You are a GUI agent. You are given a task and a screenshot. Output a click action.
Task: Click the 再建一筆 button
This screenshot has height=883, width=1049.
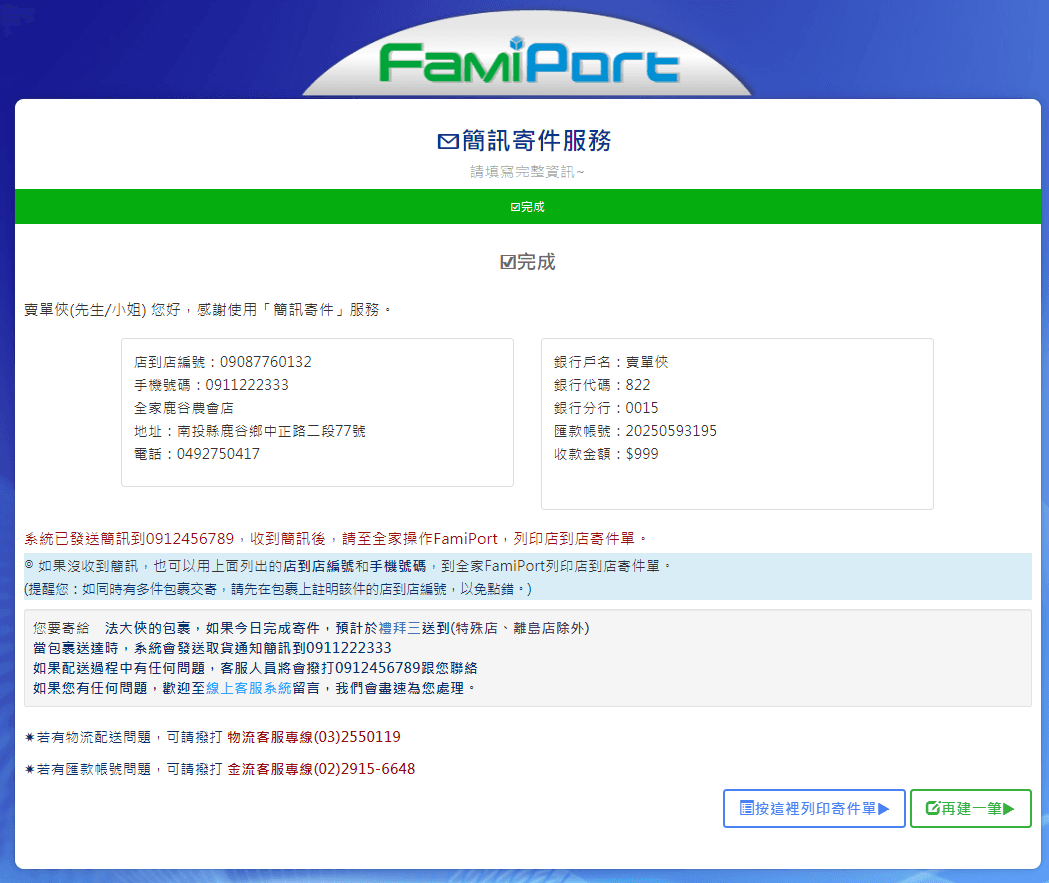coord(970,808)
